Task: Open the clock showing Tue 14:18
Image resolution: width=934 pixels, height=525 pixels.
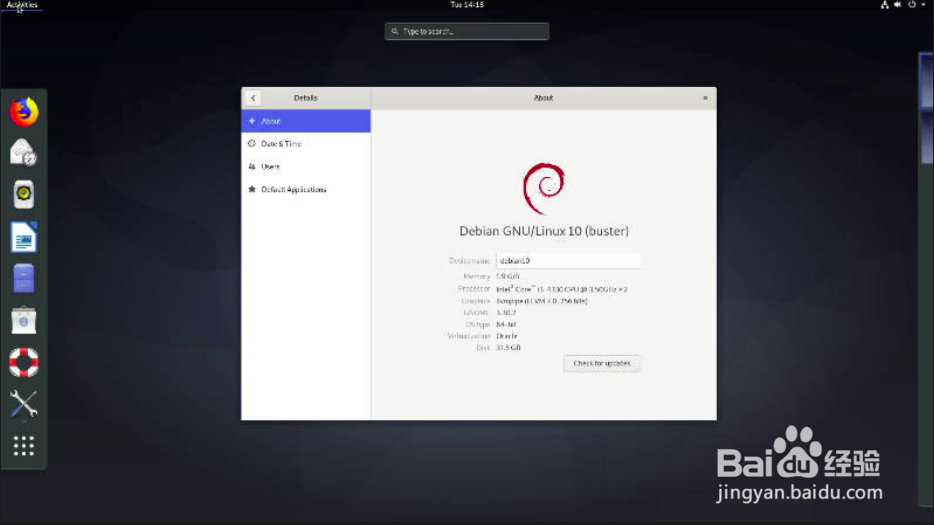Action: (467, 5)
